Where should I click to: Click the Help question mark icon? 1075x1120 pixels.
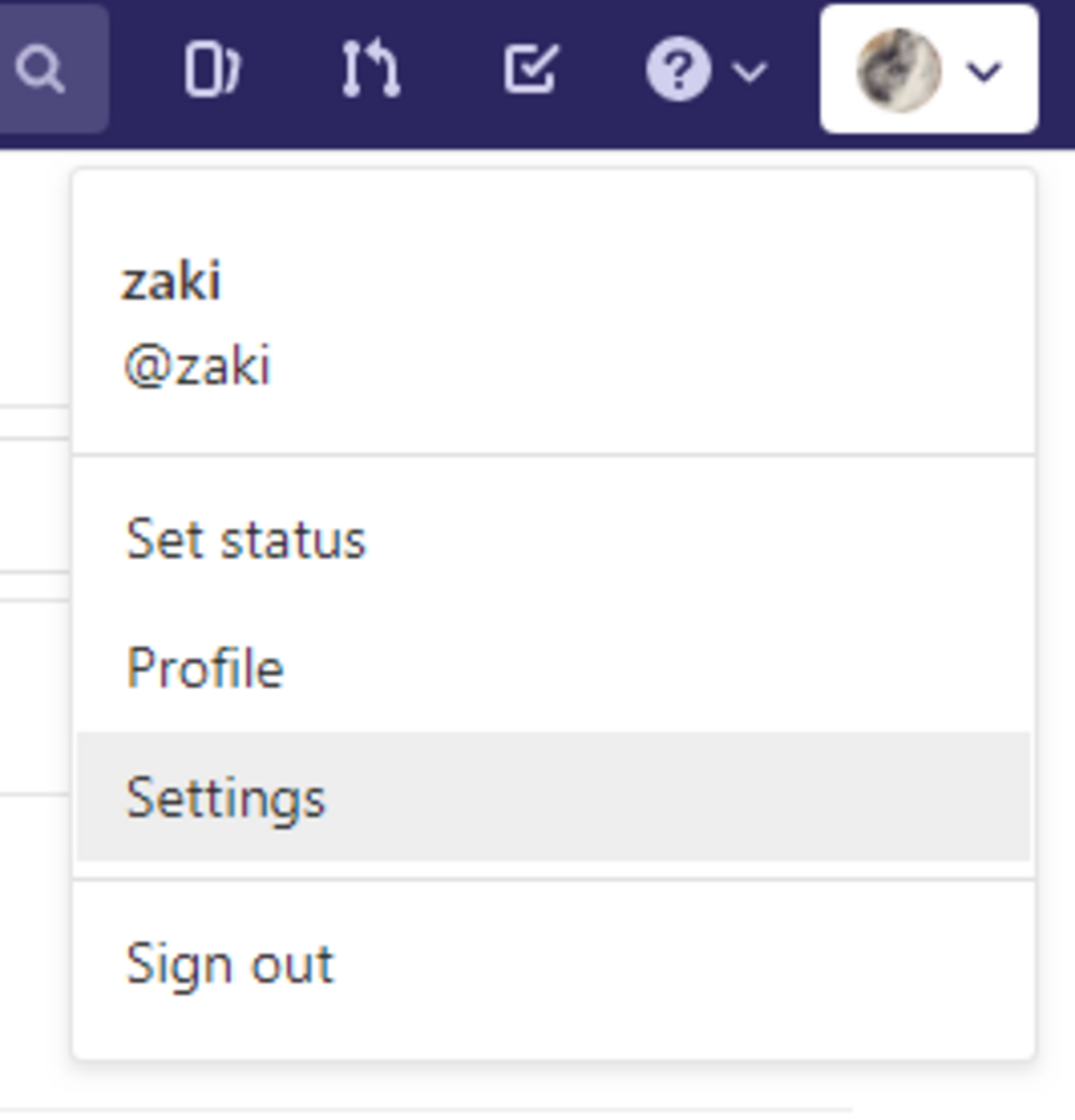pos(678,71)
